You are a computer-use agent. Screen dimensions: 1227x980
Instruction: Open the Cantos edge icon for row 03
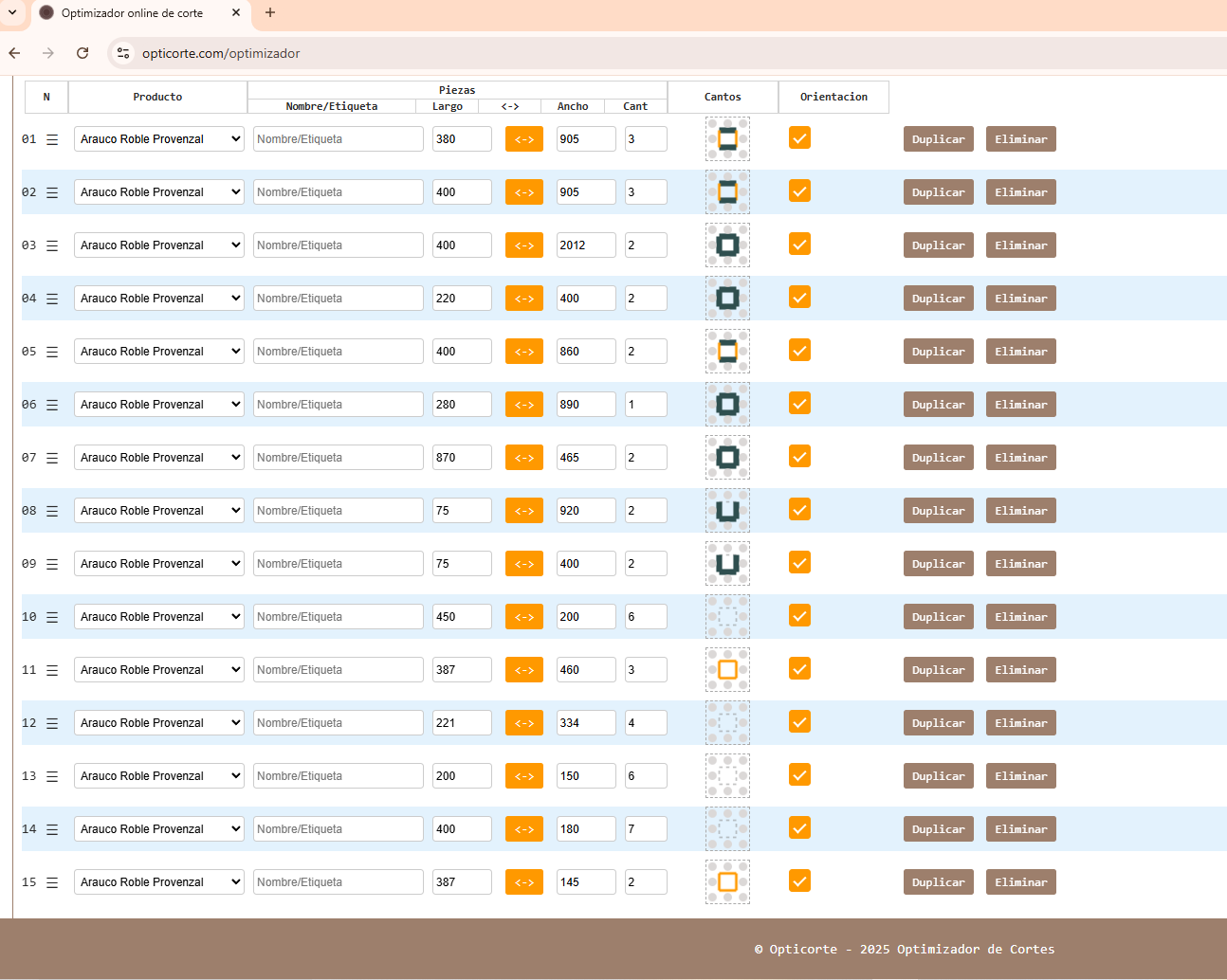tap(727, 245)
